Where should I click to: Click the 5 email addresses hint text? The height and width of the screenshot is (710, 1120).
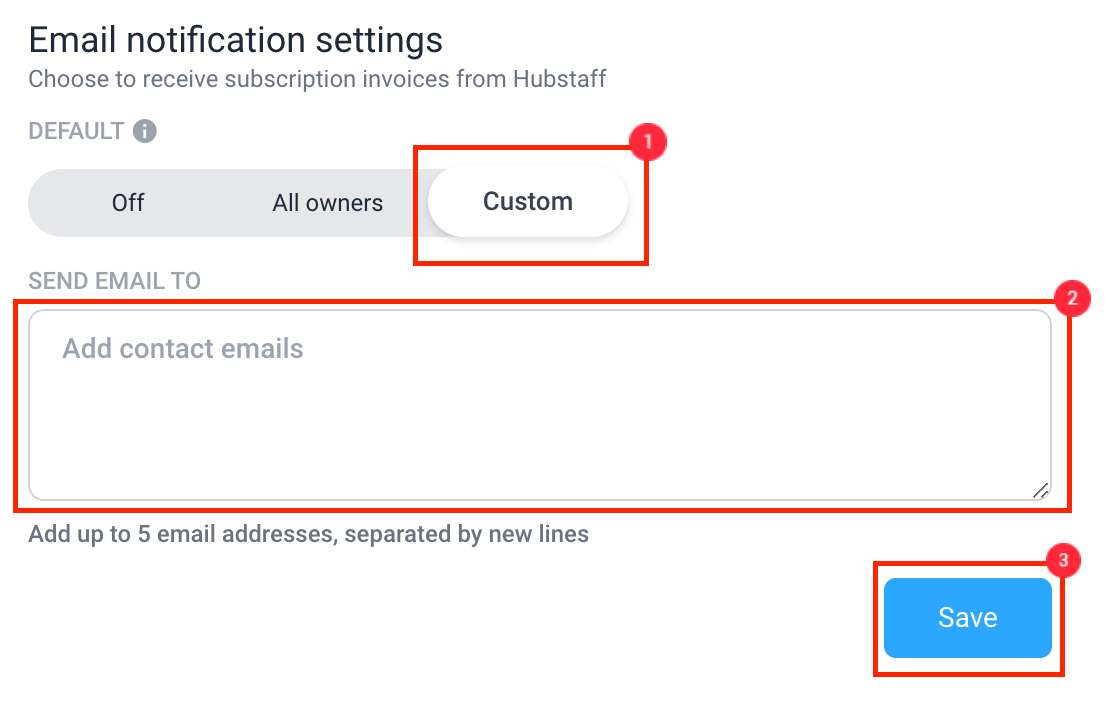point(309,534)
